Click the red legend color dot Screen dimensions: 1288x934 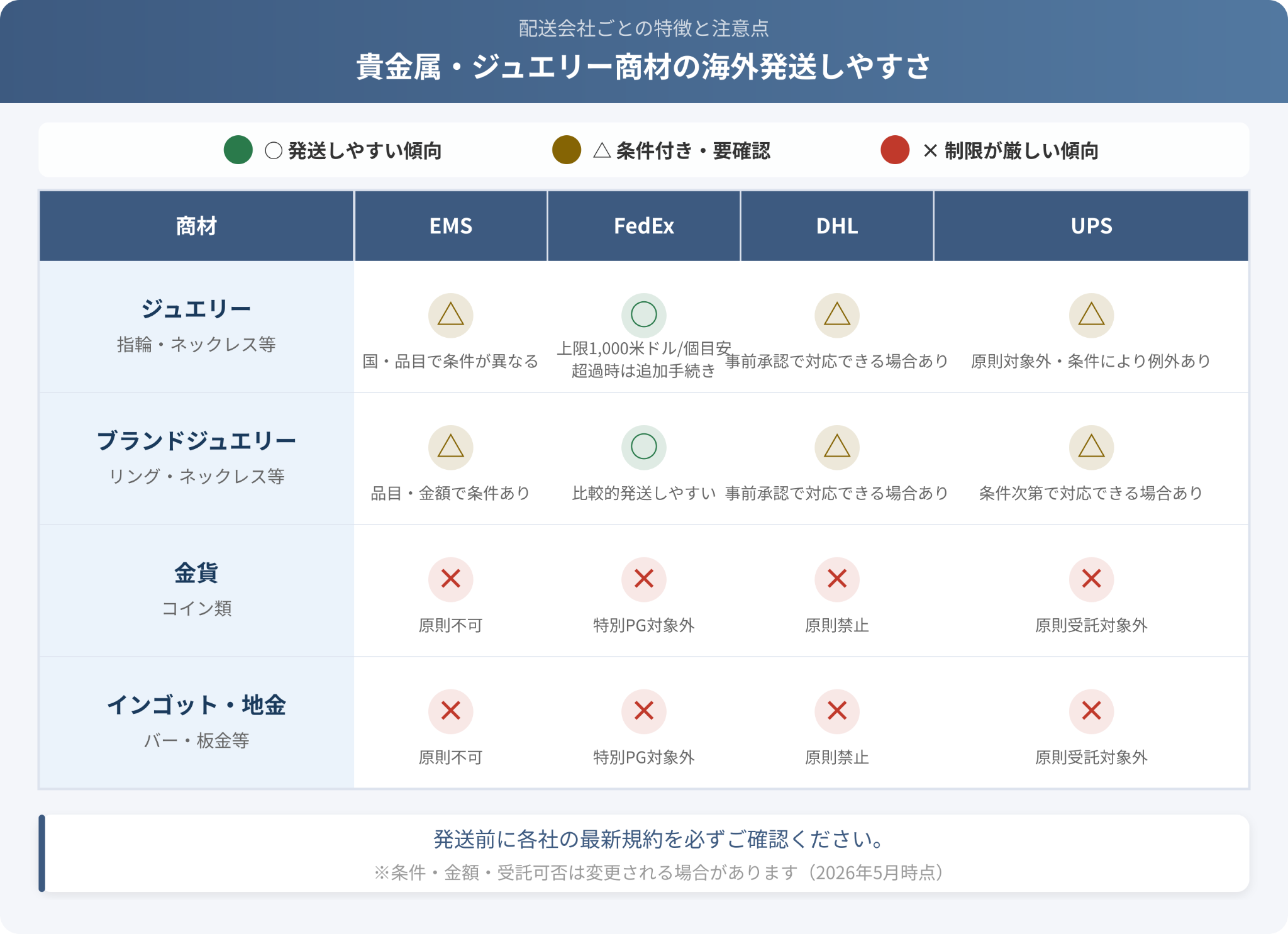coord(895,150)
